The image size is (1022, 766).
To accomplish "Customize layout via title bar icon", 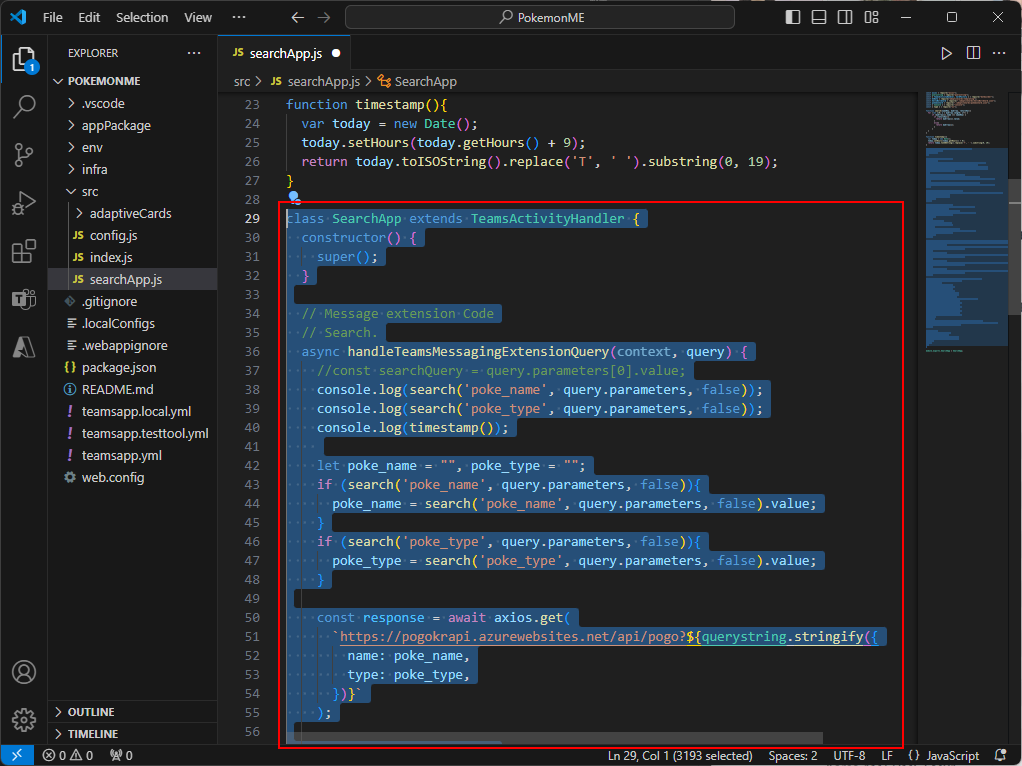I will pyautogui.click(x=871, y=18).
